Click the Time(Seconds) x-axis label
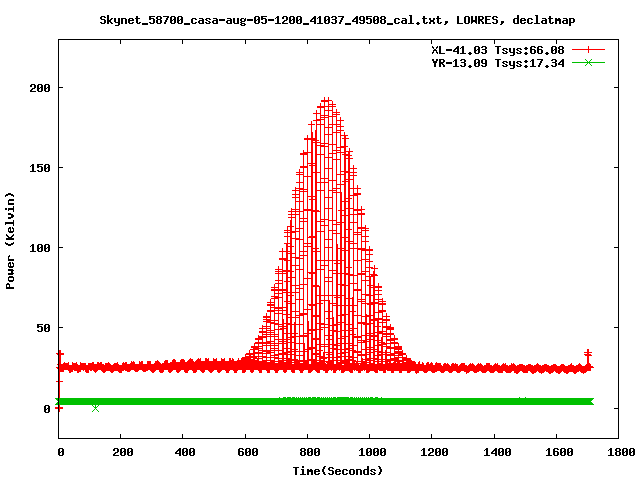This screenshot has width=640, height=480. click(x=338, y=471)
